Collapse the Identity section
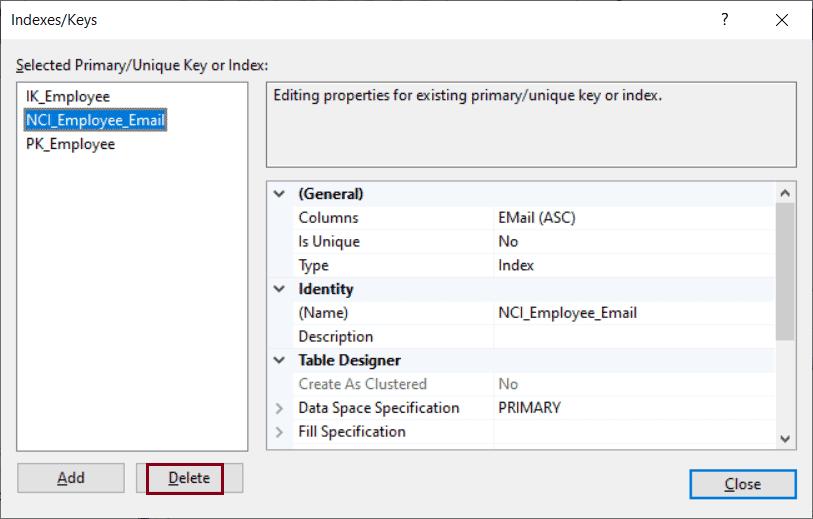This screenshot has width=813, height=519. point(279,289)
